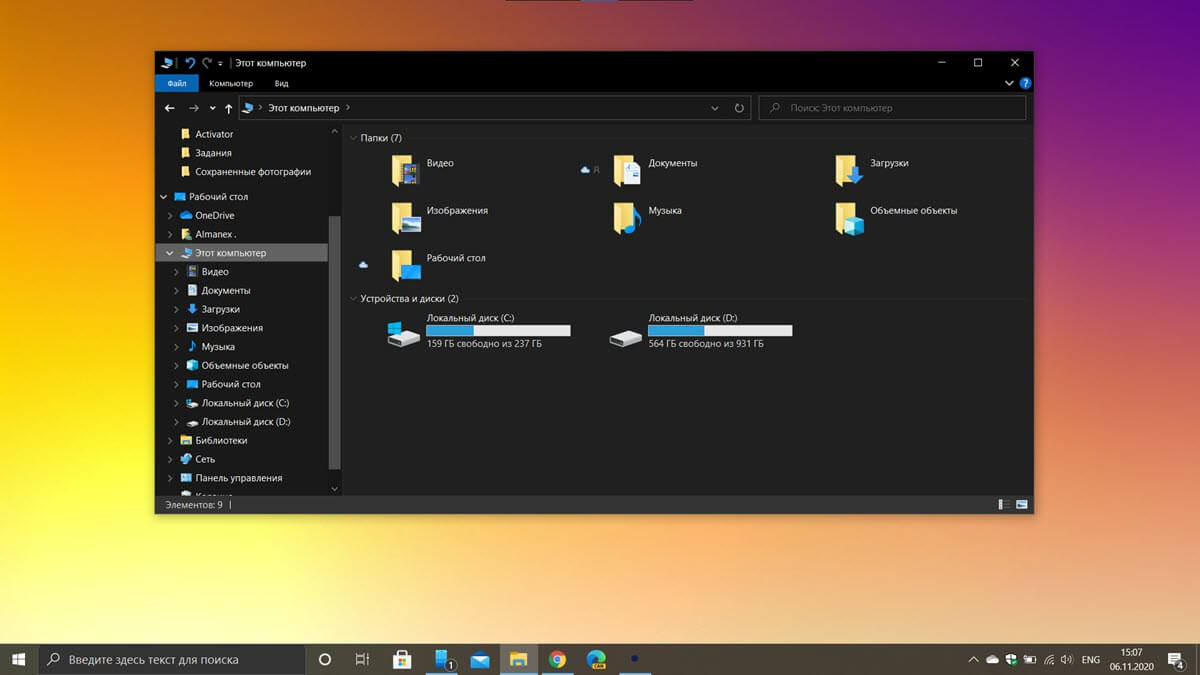Open the Документы folder icon

pos(626,170)
